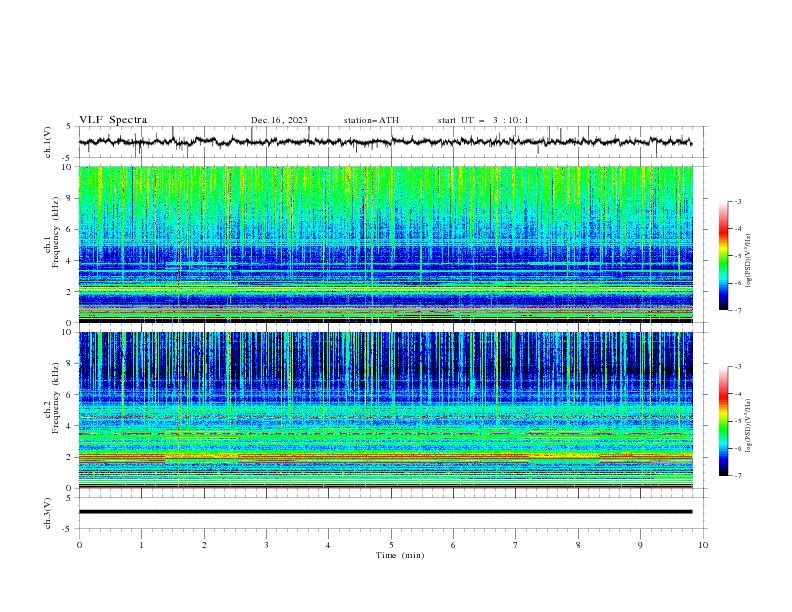This screenshot has height=612, width=792.
Task: Click the 'ch.3(V)' axis label
Action: [x=48, y=513]
